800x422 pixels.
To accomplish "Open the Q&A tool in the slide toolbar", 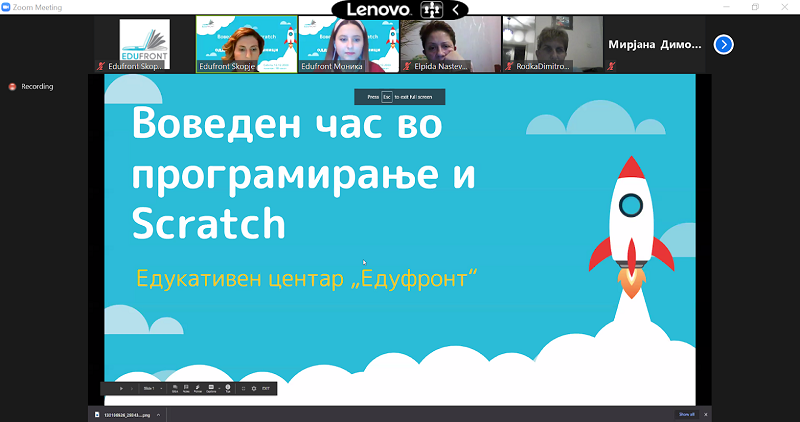I will point(175,388).
